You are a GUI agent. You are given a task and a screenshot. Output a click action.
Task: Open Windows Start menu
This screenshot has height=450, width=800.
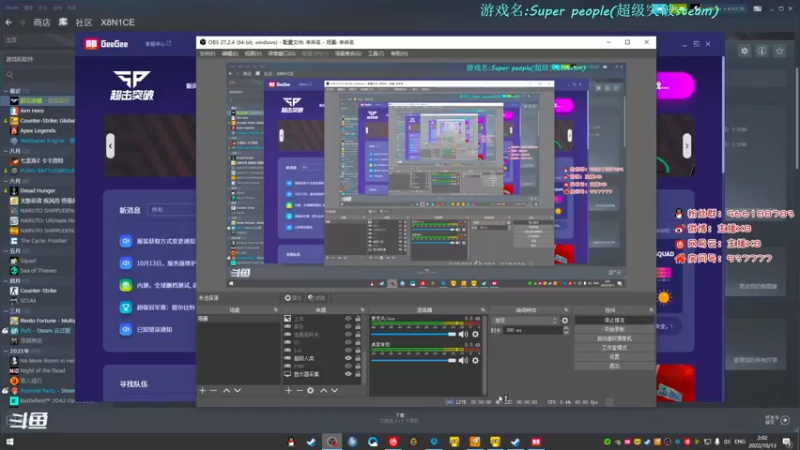click(x=10, y=441)
